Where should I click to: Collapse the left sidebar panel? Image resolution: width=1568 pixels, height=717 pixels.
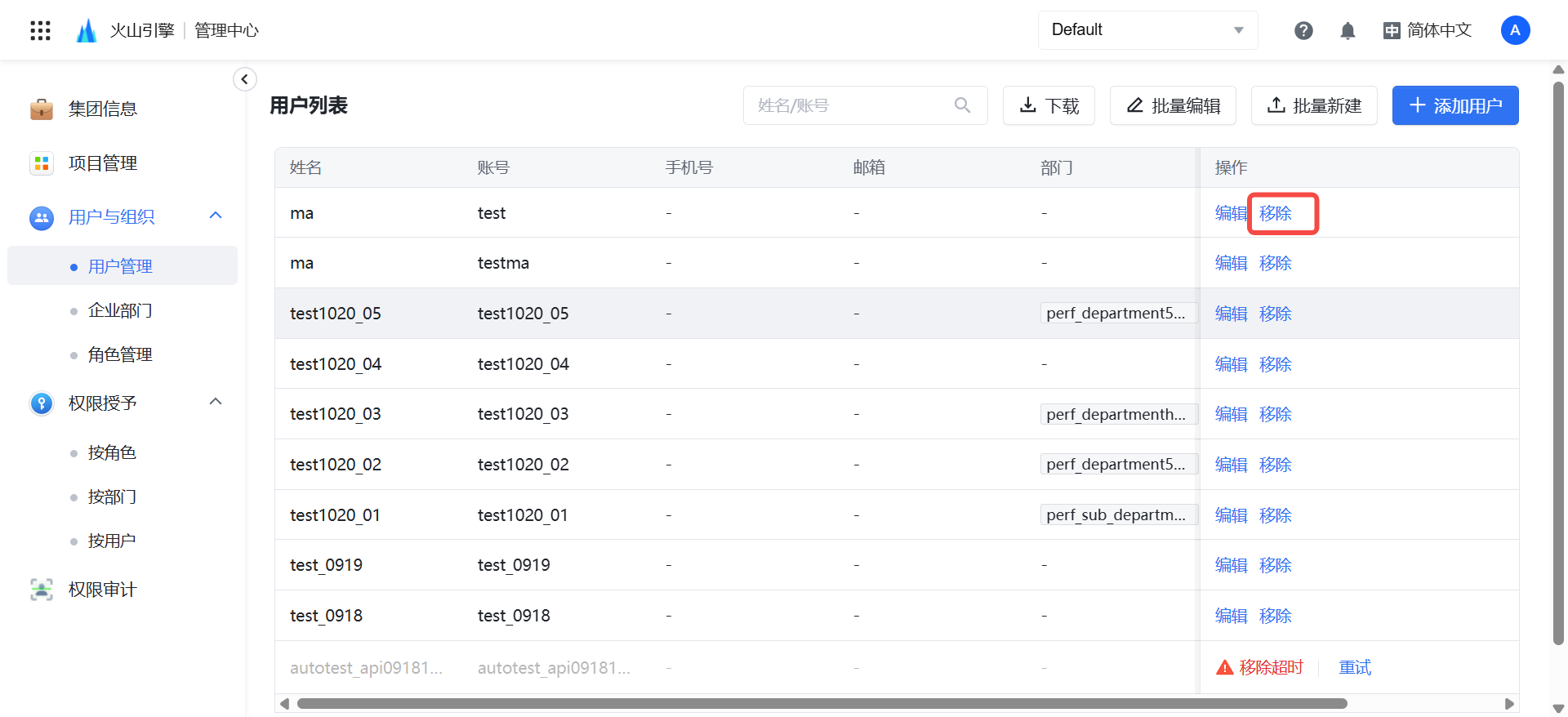pos(244,79)
